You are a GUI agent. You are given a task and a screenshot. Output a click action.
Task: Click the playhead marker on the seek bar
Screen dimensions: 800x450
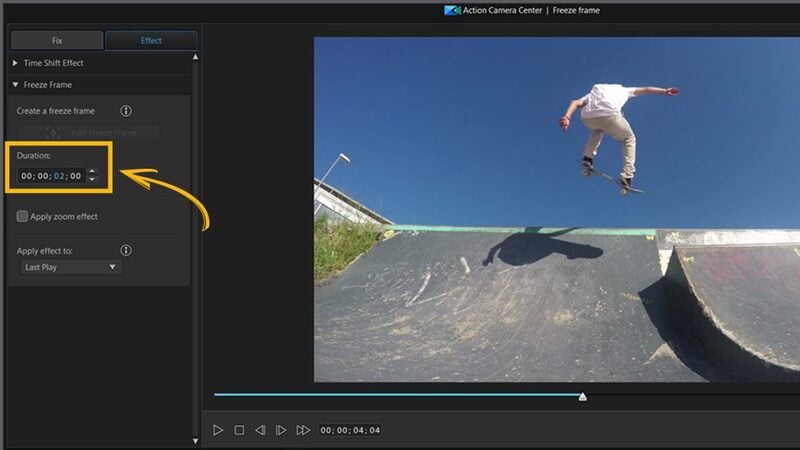click(583, 396)
